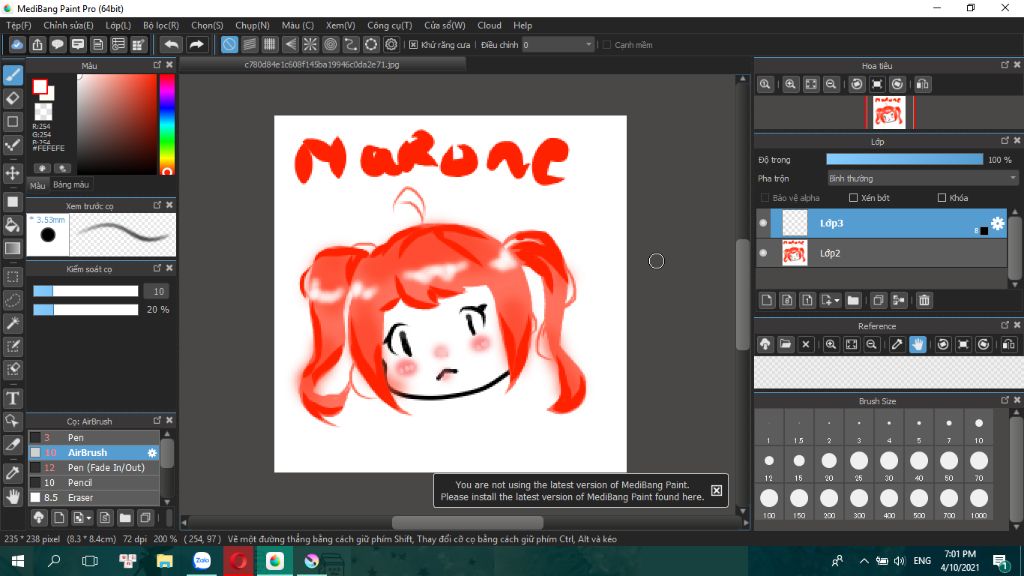Adjust the Độ trong layer opacity slider
The image size is (1024, 576).
point(904,159)
